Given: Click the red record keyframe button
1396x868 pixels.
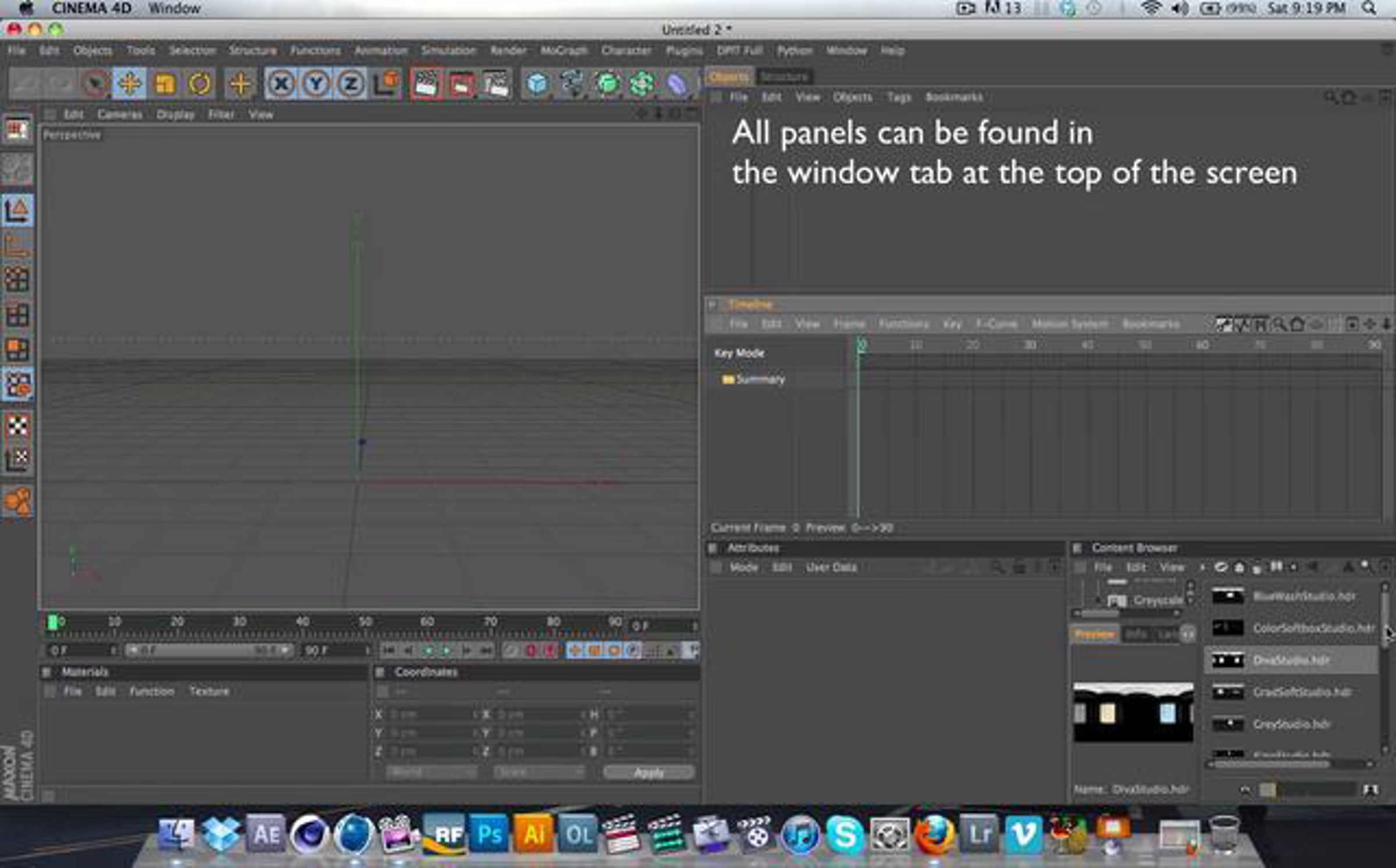Looking at the screenshot, I should (530, 650).
